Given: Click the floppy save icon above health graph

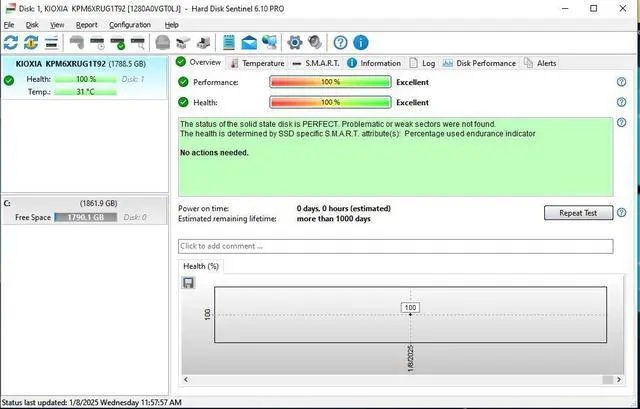Looking at the screenshot, I should coord(188,283).
